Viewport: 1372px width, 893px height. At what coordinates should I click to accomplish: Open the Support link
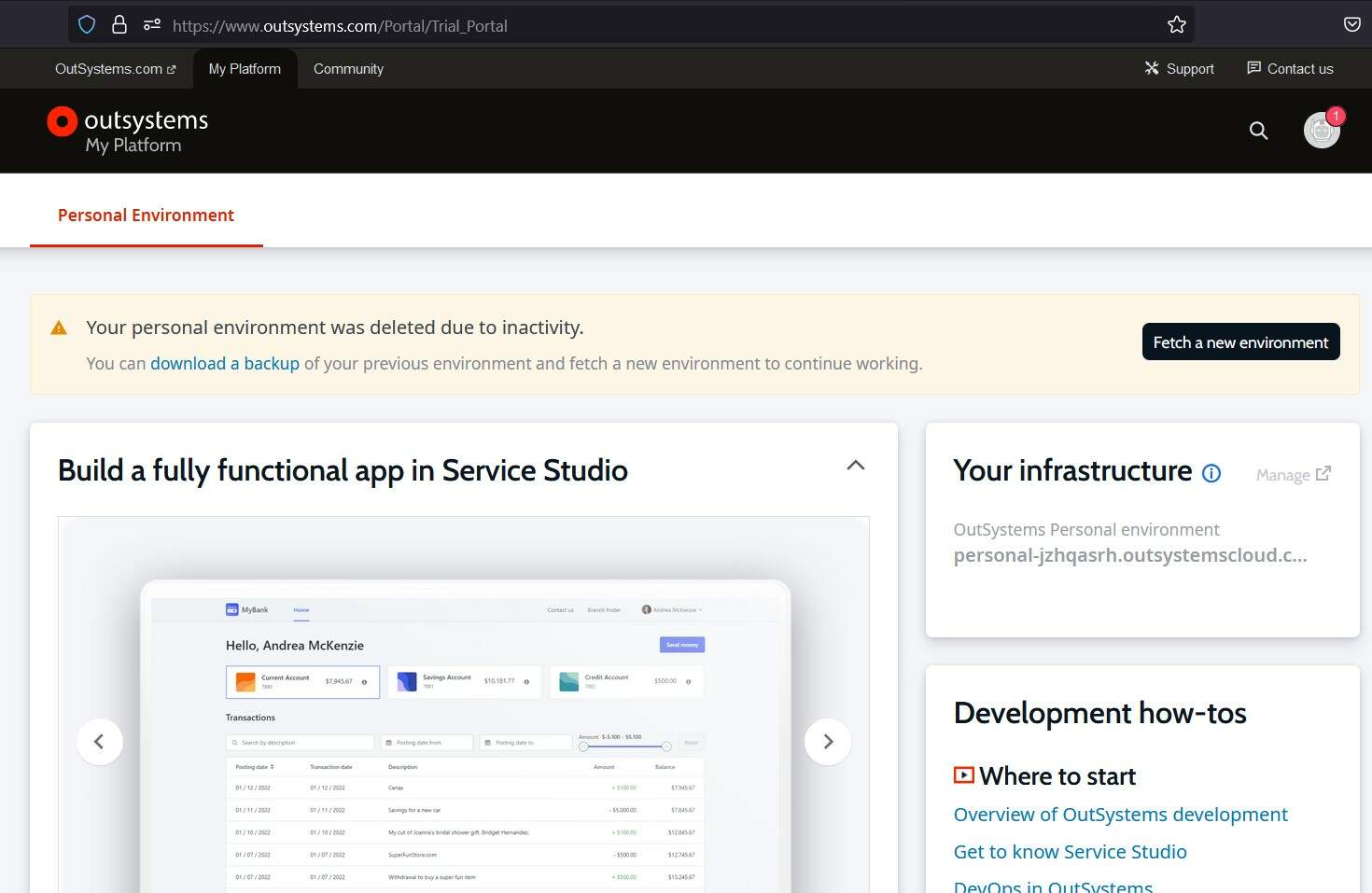pos(1180,69)
